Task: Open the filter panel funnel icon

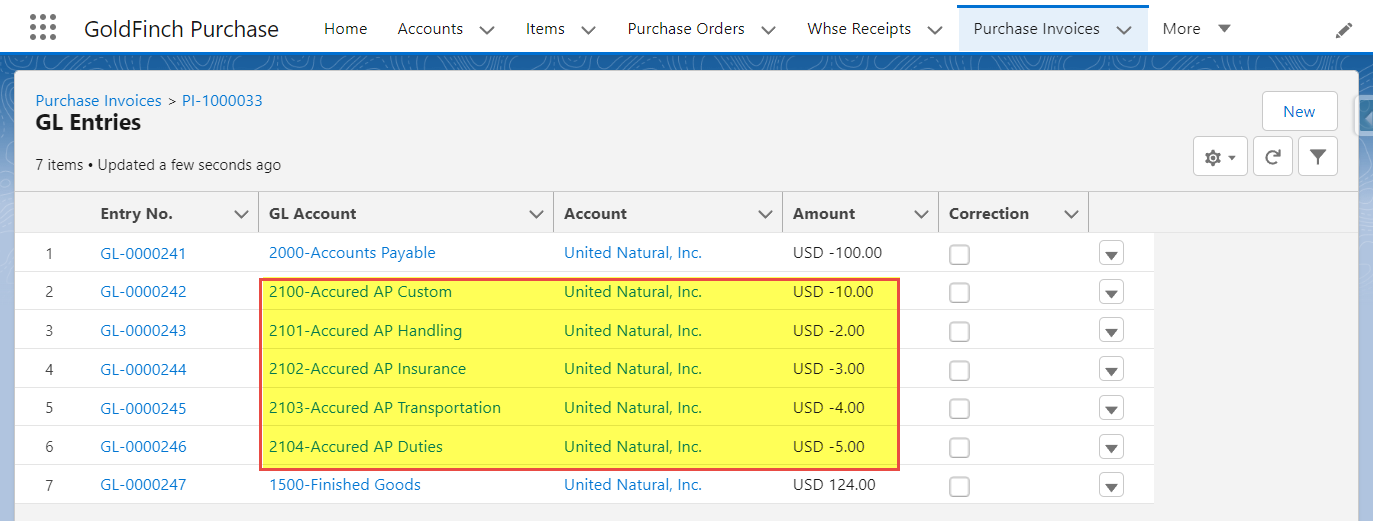Action: pyautogui.click(x=1318, y=157)
